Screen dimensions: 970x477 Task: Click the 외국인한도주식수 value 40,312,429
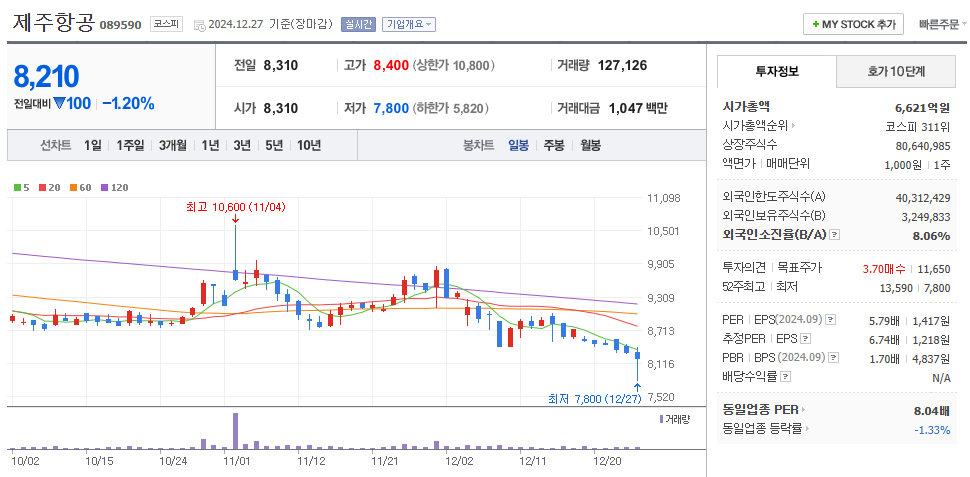pos(922,198)
